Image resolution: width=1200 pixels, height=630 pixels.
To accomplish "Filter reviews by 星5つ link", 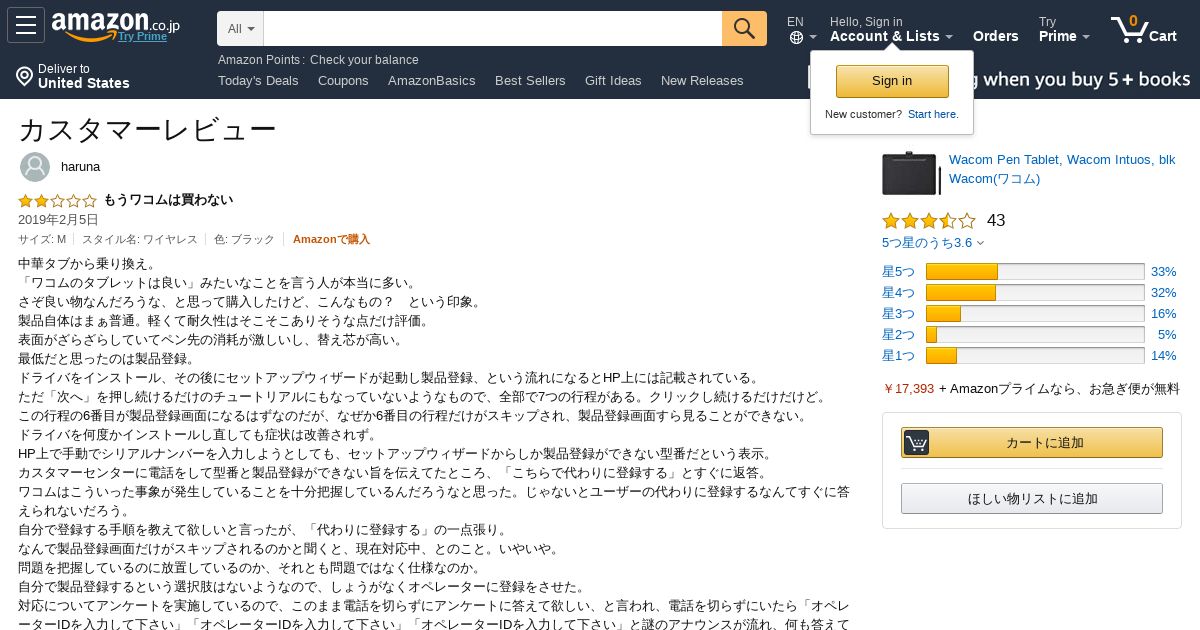I will click(x=898, y=272).
